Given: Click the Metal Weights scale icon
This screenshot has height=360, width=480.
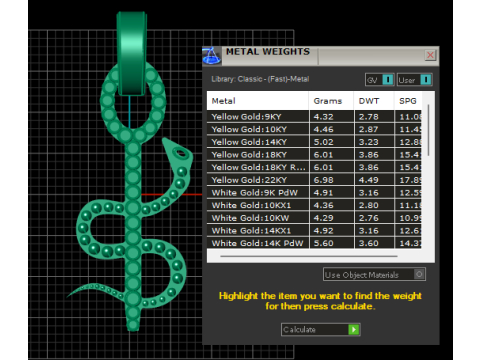Looking at the screenshot, I should pyautogui.click(x=211, y=55).
